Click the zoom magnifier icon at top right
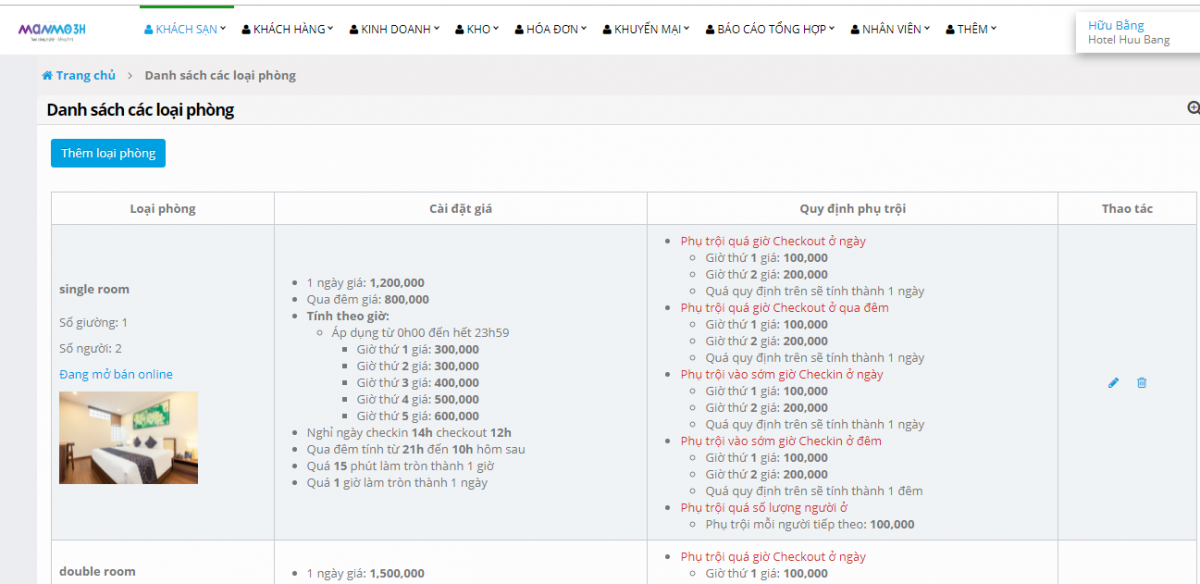 1193,109
